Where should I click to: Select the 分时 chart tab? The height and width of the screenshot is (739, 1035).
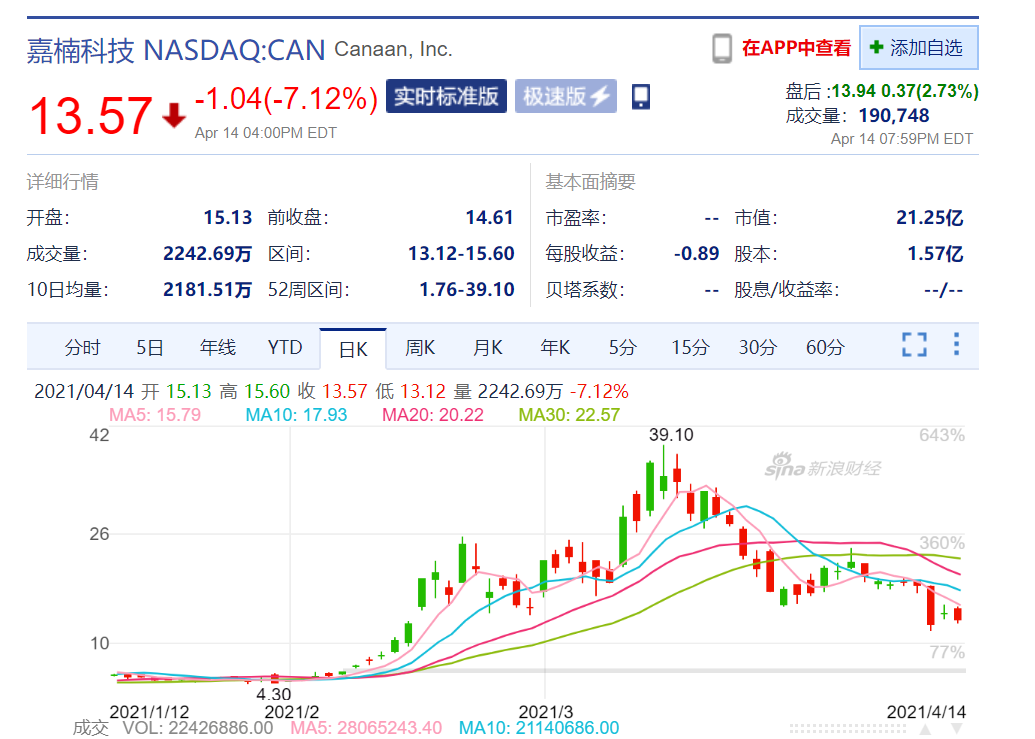83,347
